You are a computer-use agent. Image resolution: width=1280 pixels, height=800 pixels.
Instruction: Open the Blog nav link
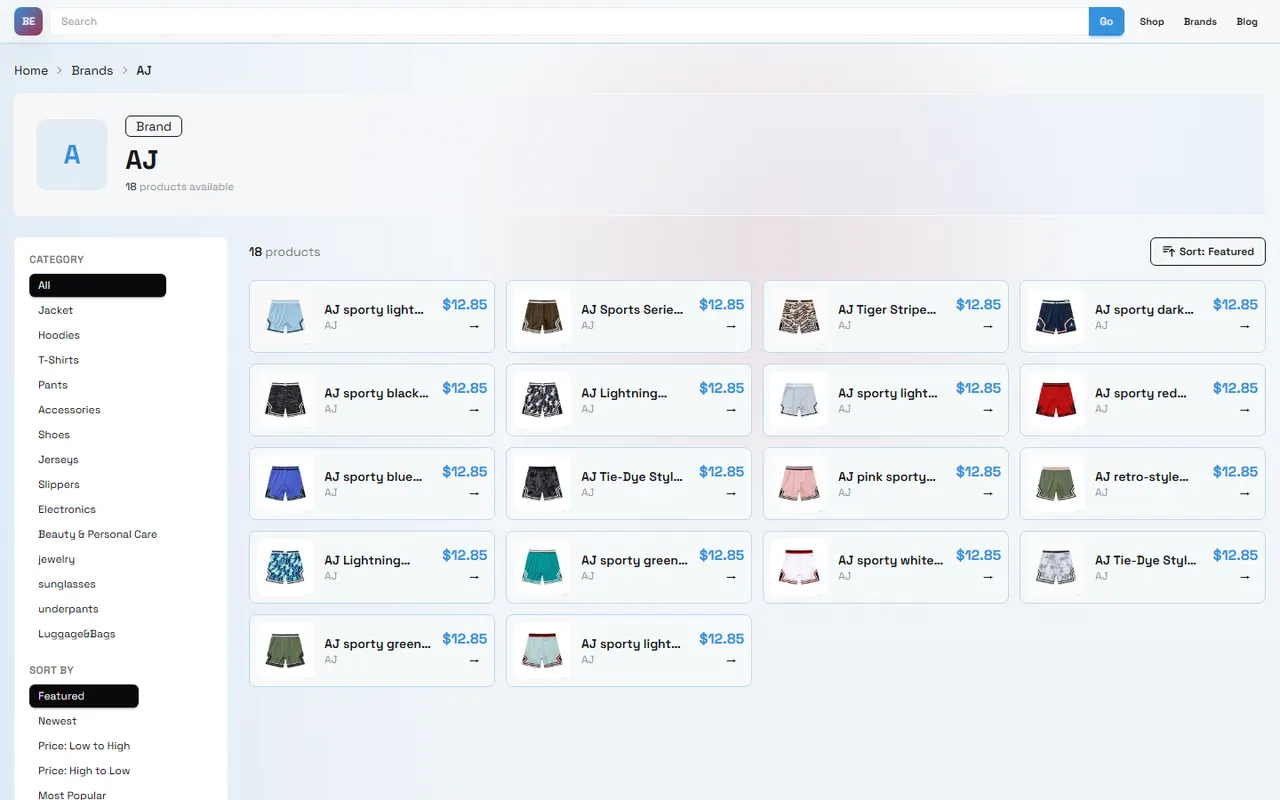click(x=1247, y=21)
